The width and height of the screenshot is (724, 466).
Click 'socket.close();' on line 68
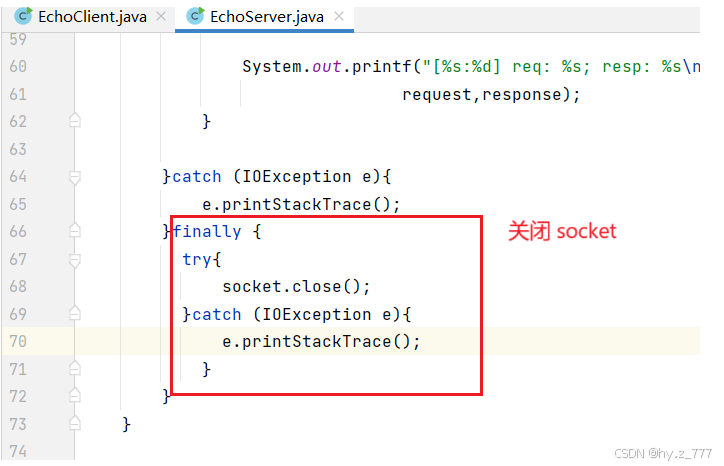(x=296, y=287)
